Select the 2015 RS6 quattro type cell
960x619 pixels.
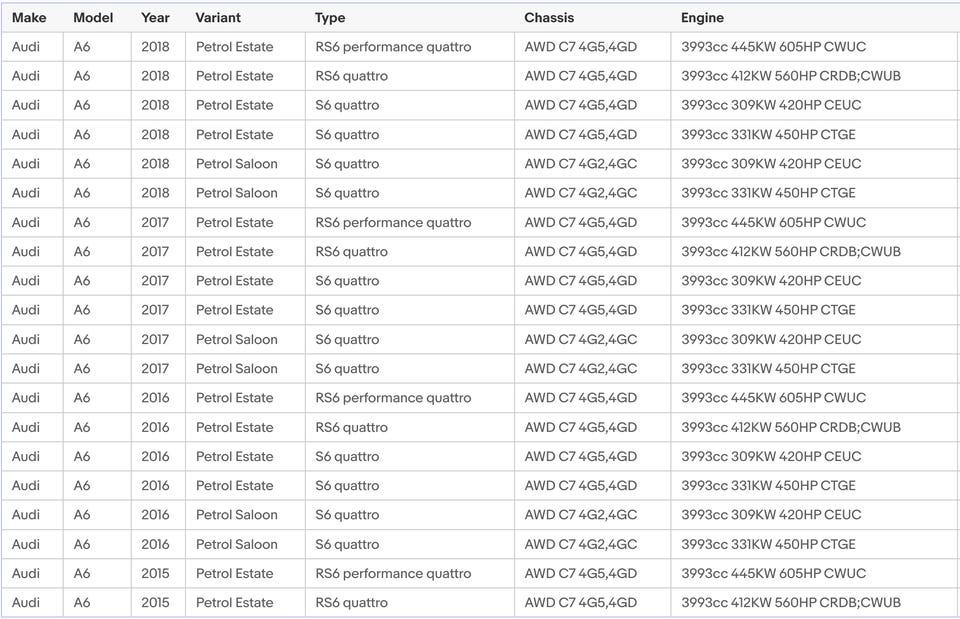click(351, 603)
